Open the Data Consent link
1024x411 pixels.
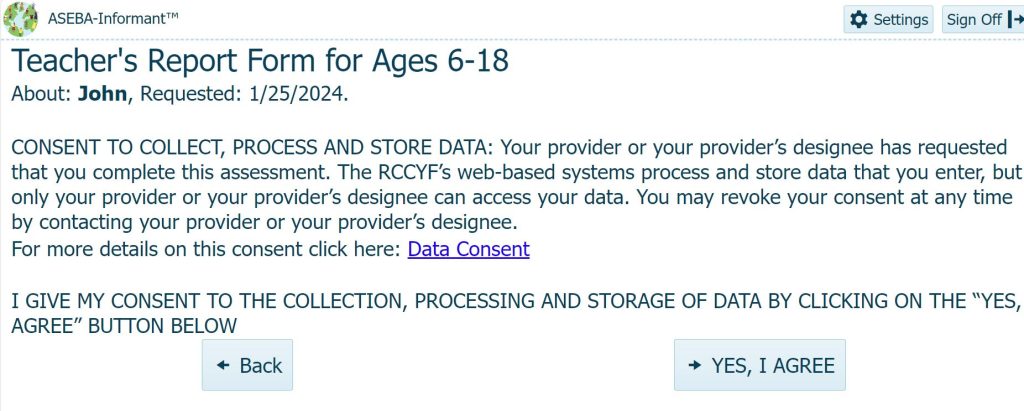point(468,249)
